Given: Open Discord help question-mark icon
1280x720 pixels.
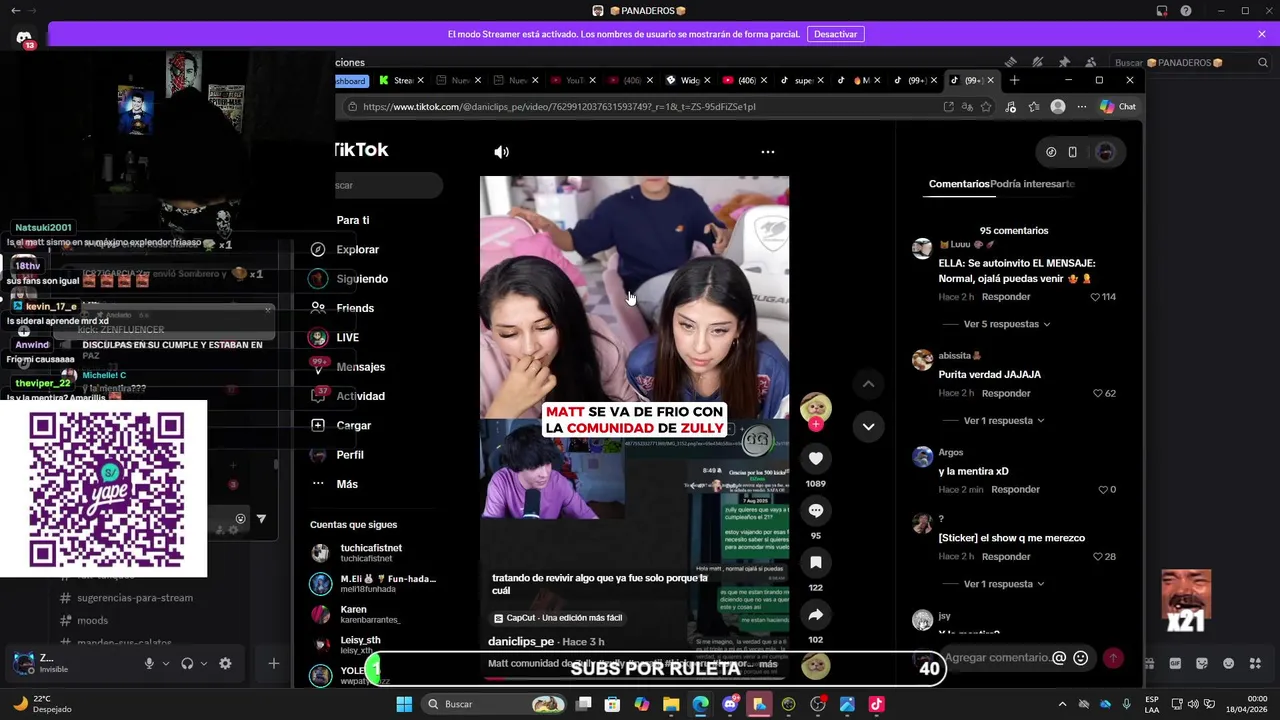Looking at the screenshot, I should point(1185,11).
